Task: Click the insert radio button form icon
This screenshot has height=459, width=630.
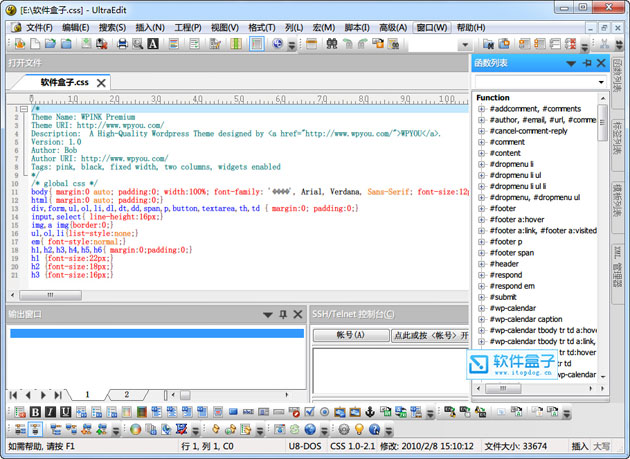Action: point(325,412)
